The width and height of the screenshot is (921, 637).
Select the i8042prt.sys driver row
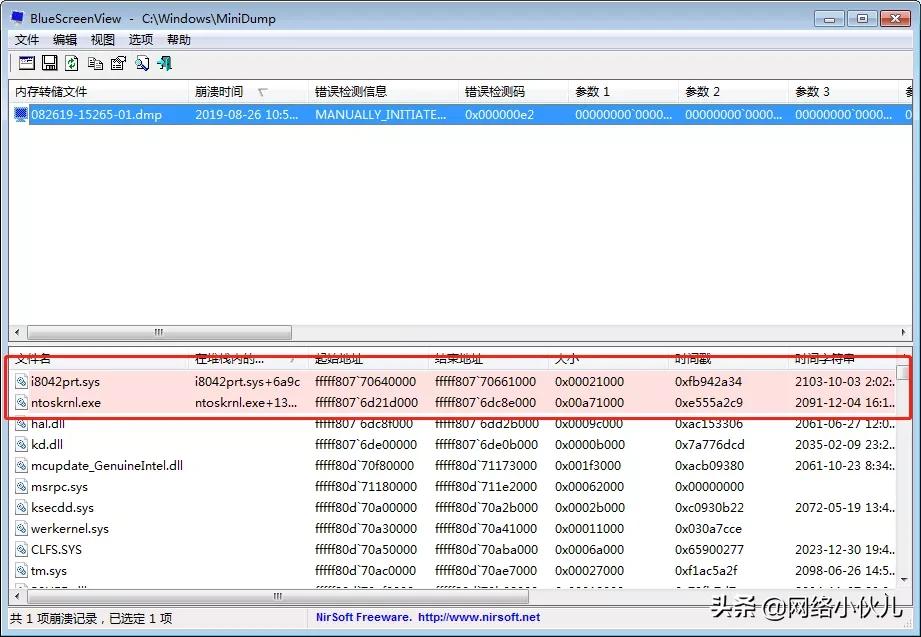(x=66, y=381)
